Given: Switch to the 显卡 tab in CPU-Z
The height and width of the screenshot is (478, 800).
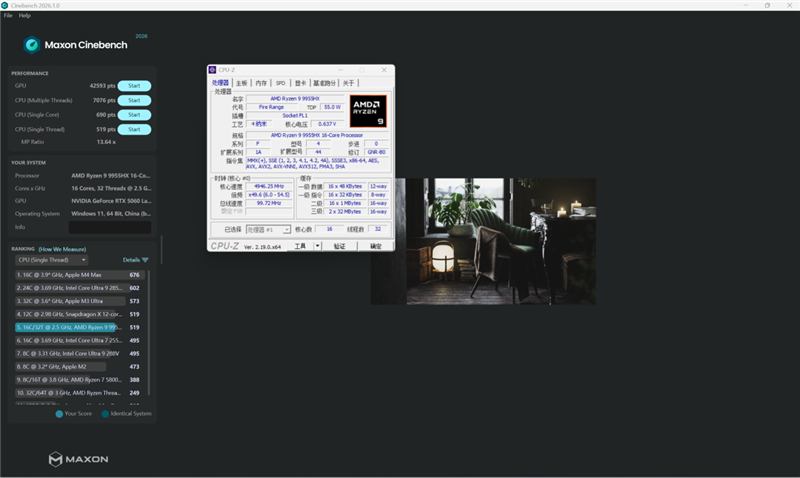Looking at the screenshot, I should point(301,83).
